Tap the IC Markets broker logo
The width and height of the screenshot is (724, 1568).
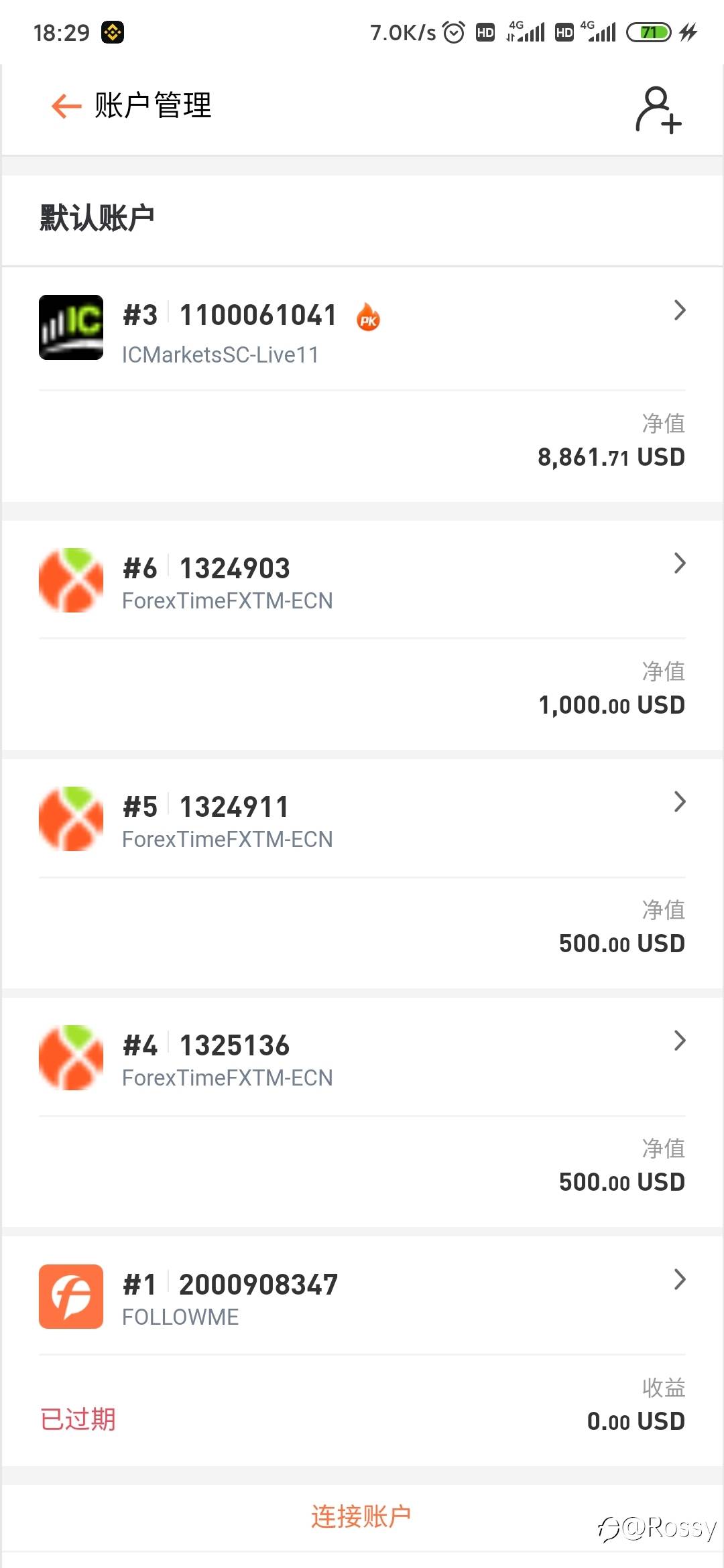(71, 327)
